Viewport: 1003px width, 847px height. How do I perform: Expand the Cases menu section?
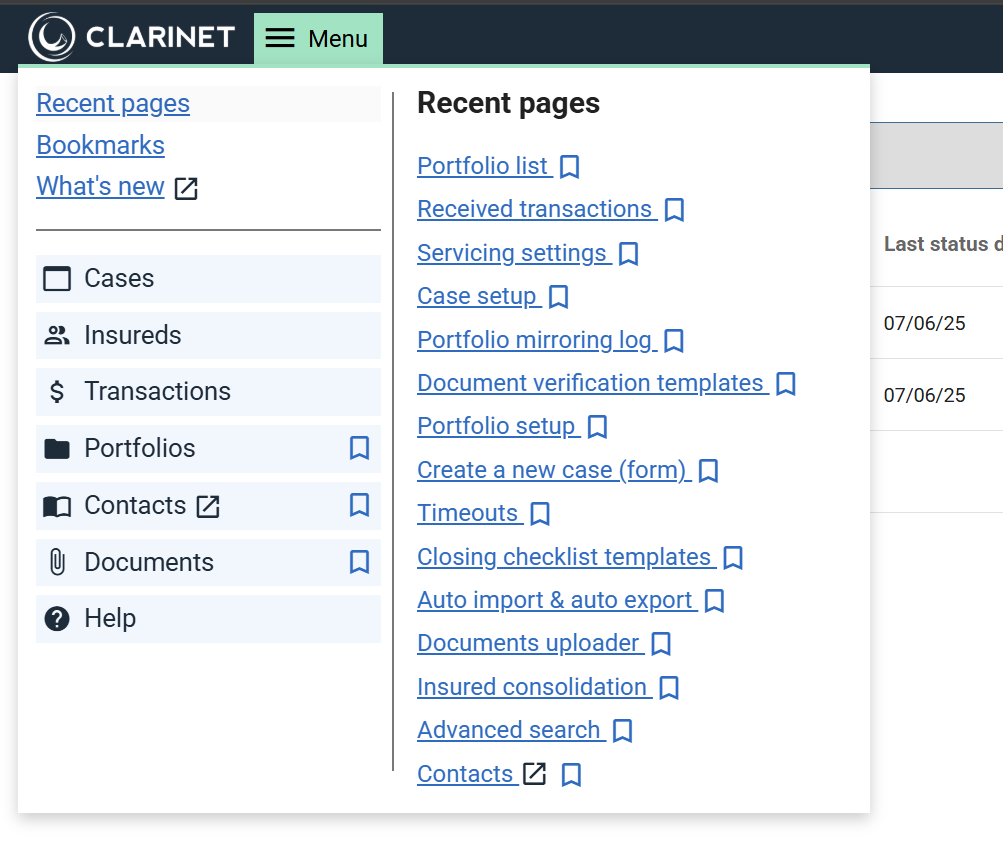click(208, 278)
